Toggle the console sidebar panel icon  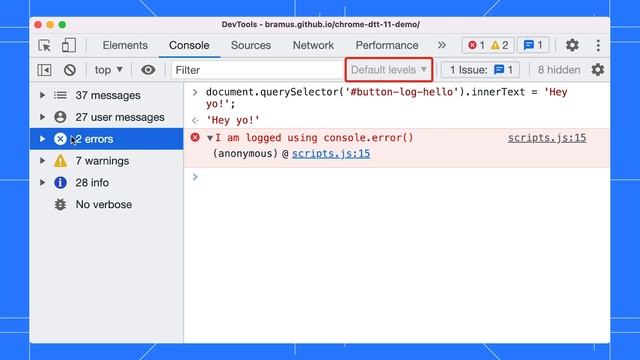44,70
